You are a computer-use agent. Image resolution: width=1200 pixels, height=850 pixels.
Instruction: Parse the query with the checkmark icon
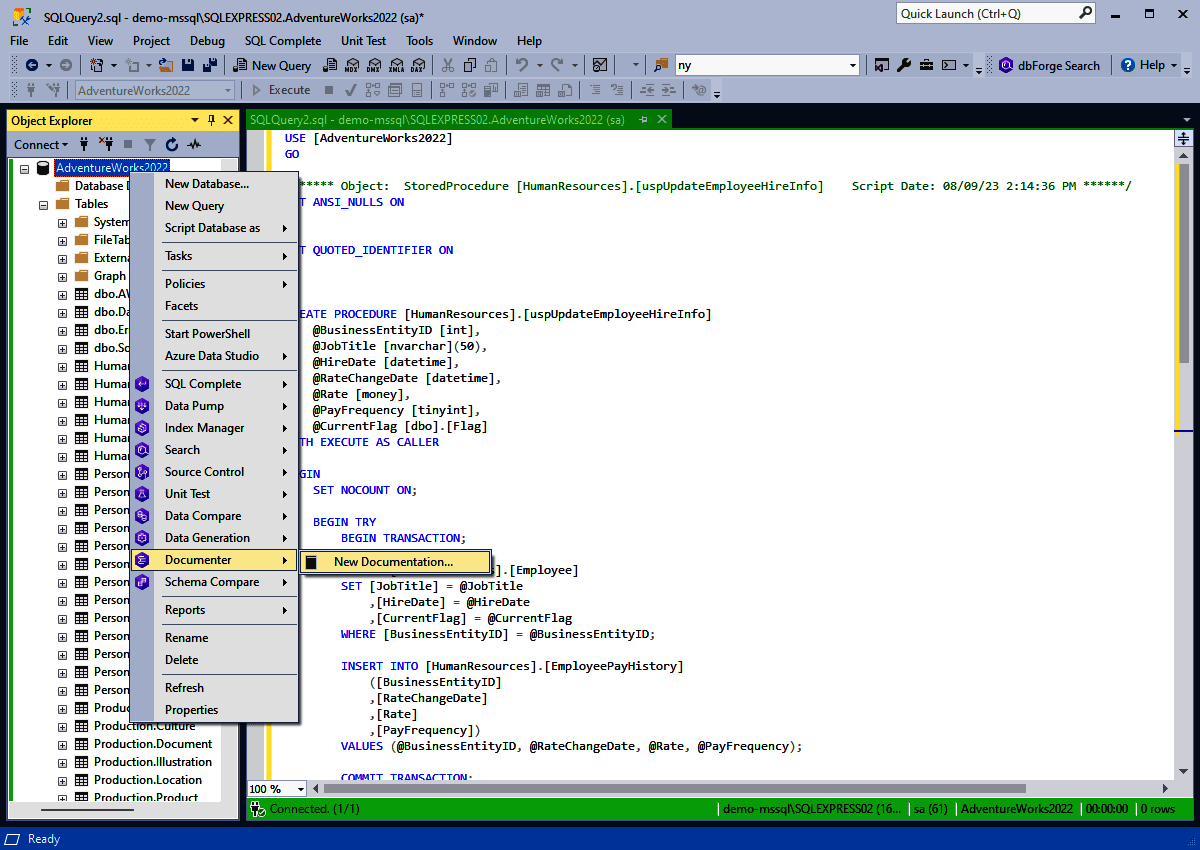click(x=351, y=90)
